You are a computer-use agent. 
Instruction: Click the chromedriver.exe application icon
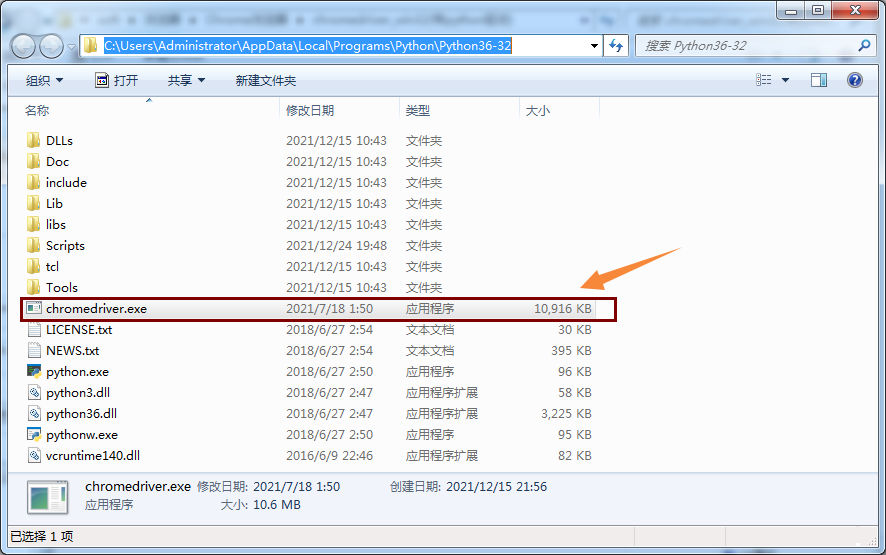click(x=34, y=308)
